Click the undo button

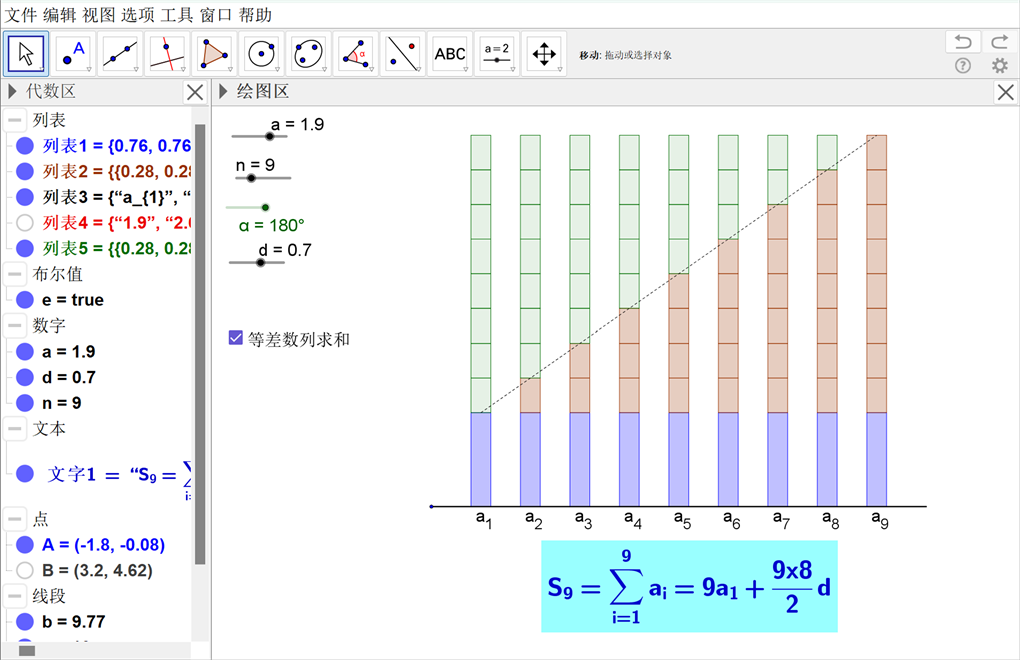[x=962, y=42]
